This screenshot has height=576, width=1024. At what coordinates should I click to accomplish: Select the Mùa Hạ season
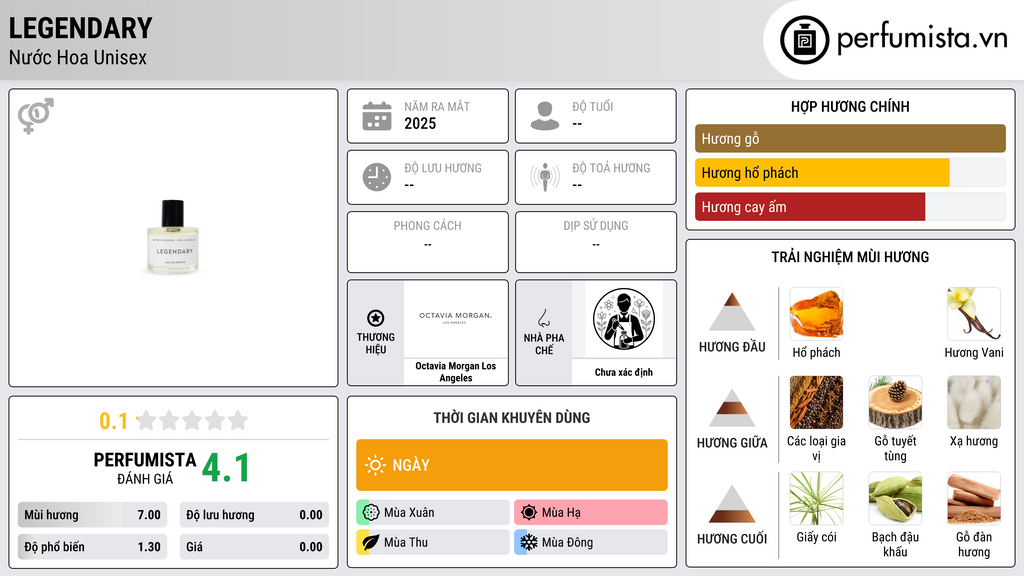[x=591, y=512]
